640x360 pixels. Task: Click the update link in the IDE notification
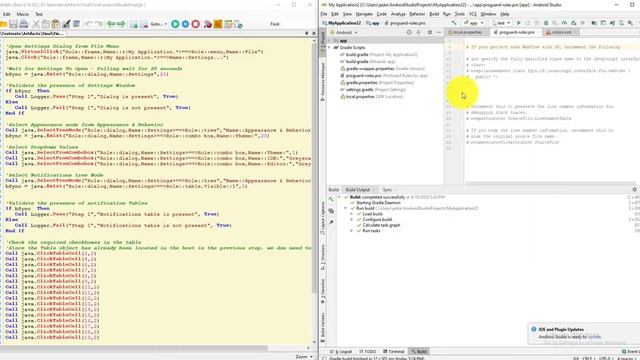(594, 337)
